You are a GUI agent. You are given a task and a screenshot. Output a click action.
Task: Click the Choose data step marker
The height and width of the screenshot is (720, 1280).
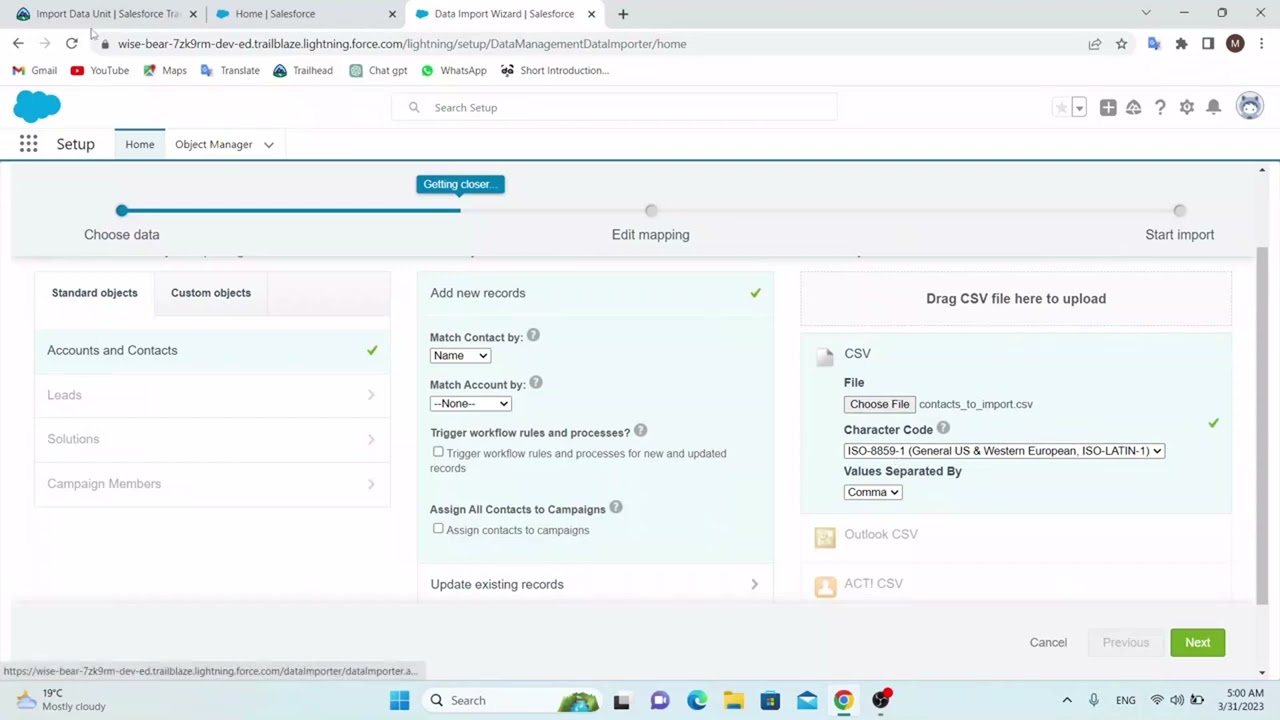(122, 210)
